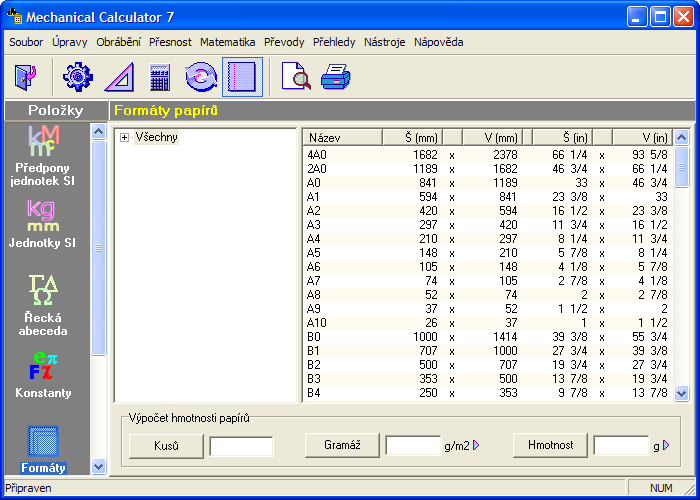This screenshot has height=500, width=700.
Task: Open Jednotky SI sidebar item
Action: (x=43, y=224)
